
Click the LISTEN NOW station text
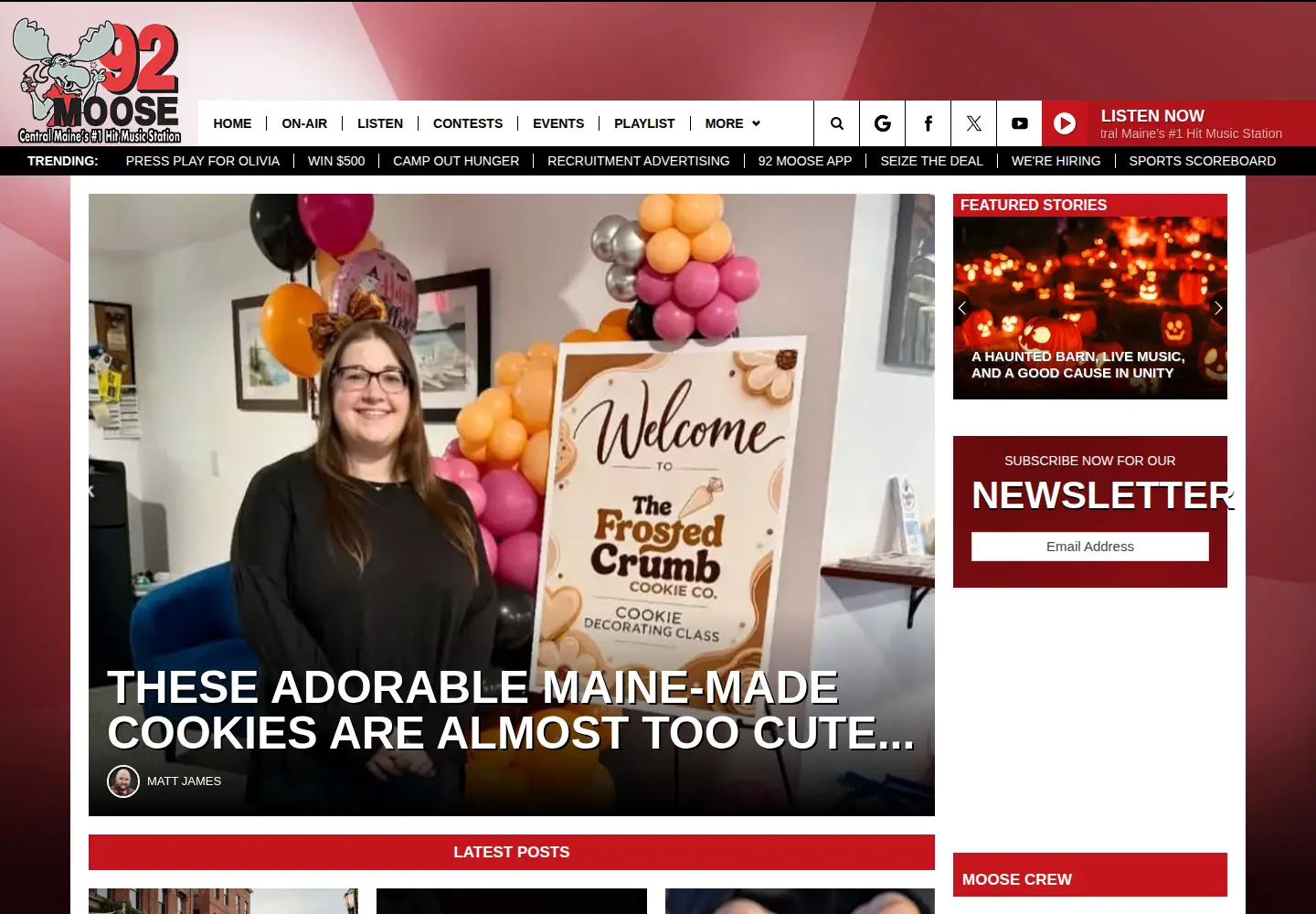1152,116
